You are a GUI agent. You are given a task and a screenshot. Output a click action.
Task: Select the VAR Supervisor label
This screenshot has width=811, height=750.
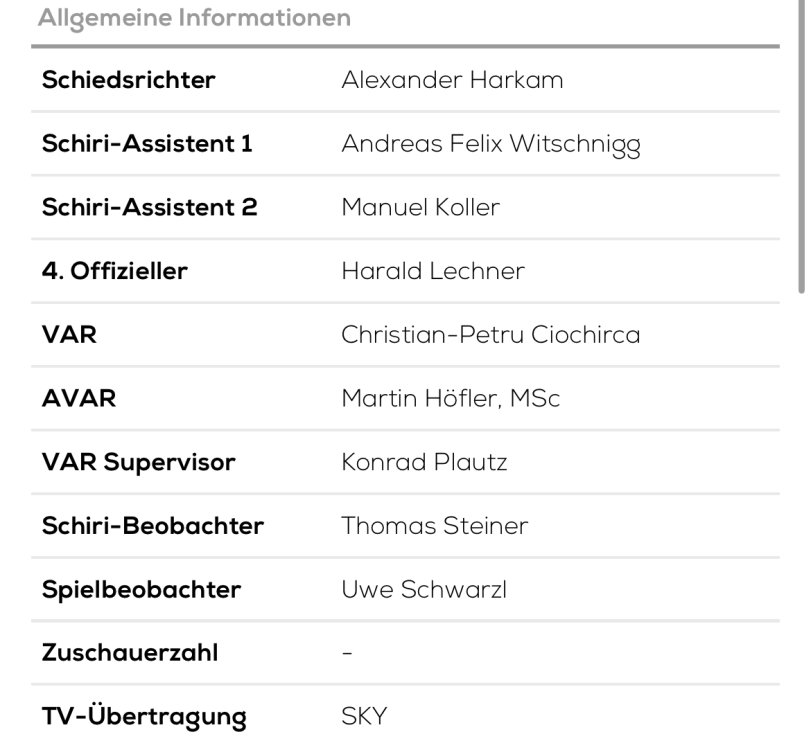pos(138,463)
